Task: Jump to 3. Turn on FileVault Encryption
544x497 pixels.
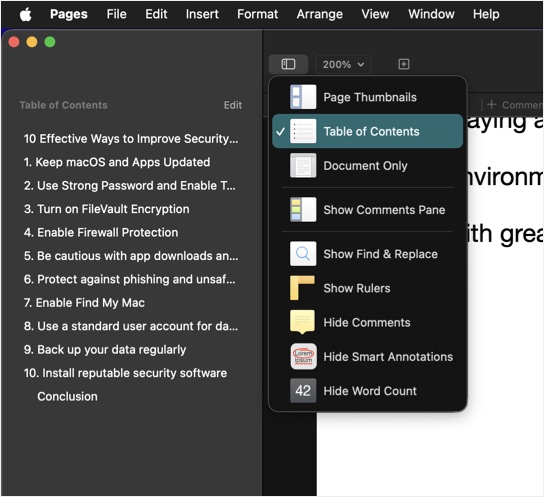Action: pyautogui.click(x=107, y=209)
